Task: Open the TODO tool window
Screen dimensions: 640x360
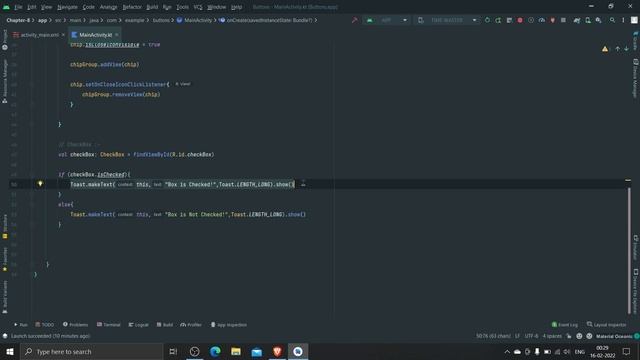Action: tap(44, 325)
